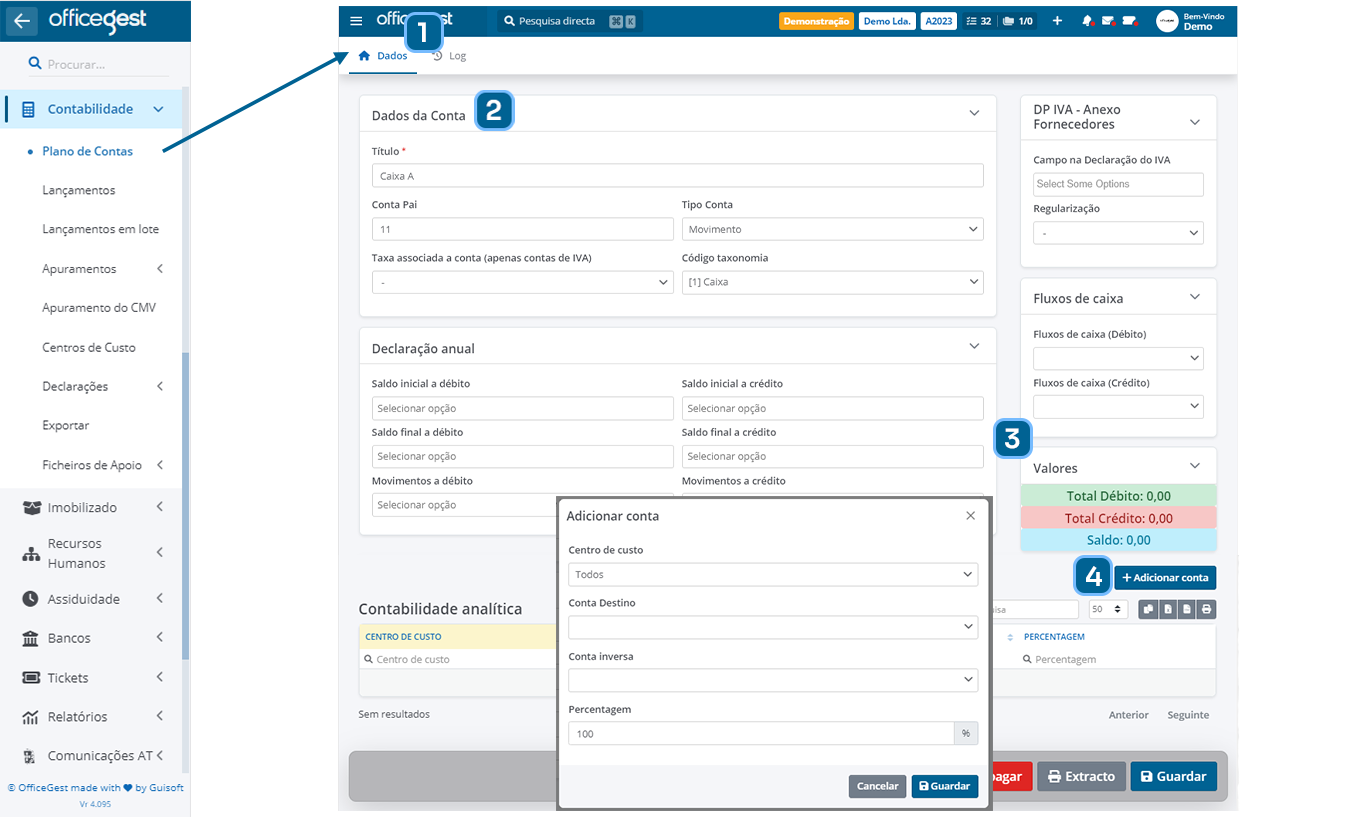Click the PDF export icon
The width and height of the screenshot is (1370, 817).
(1186, 609)
